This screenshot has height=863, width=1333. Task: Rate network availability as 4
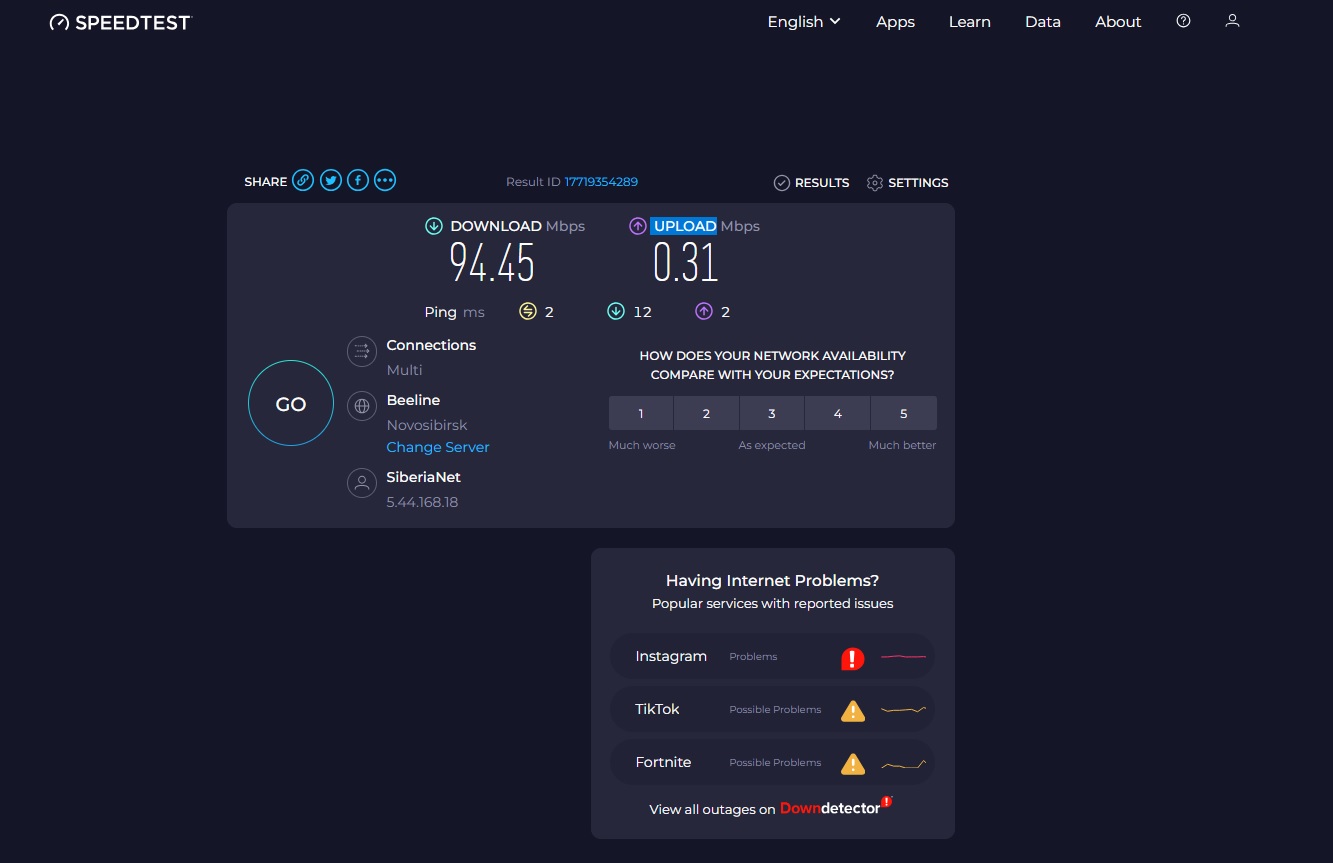(837, 413)
